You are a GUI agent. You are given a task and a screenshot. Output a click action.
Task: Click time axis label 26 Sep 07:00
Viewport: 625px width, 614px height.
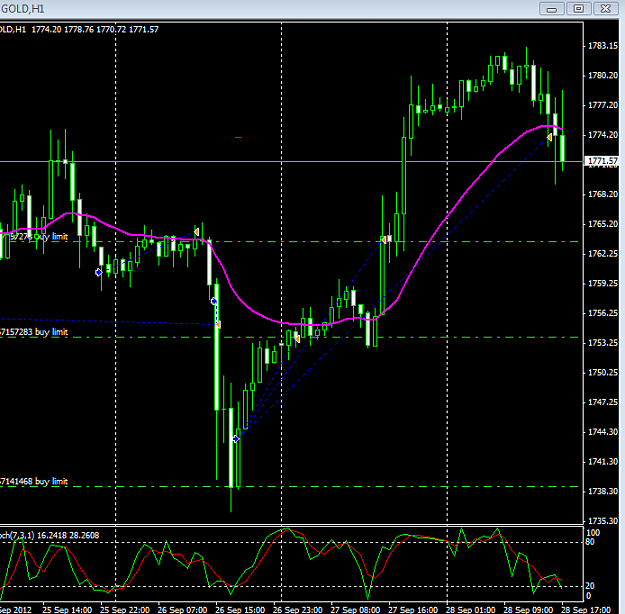tap(183, 610)
